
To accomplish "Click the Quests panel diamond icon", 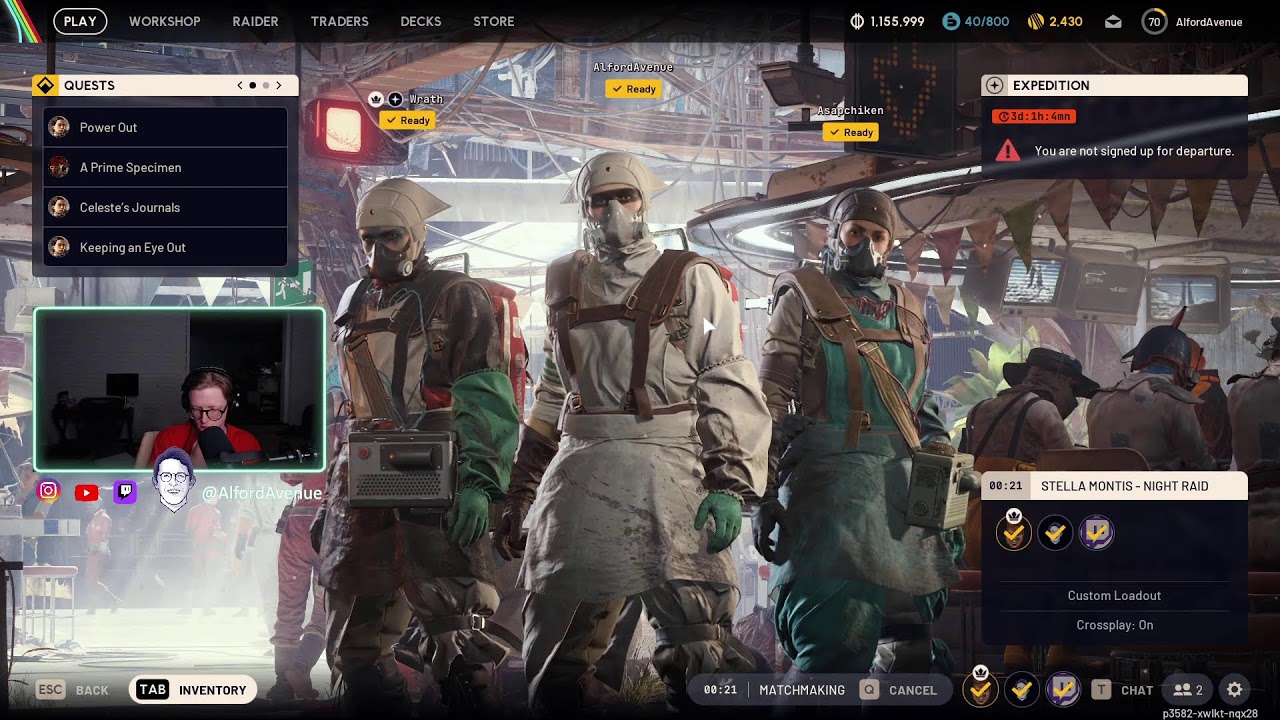I will 44,85.
